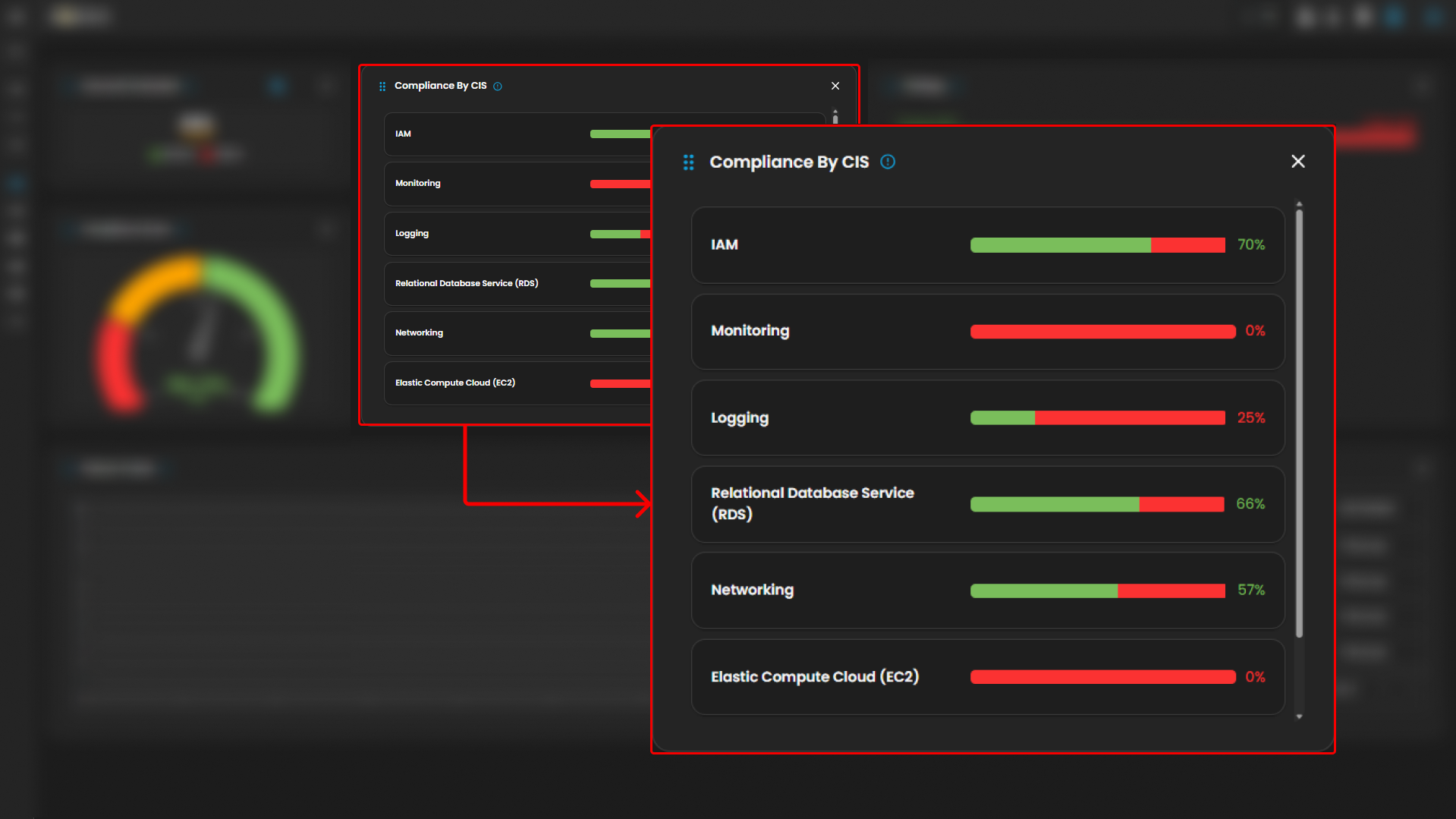Select the IAM row in the enlarged panel
The width and height of the screenshot is (1456, 819).
835,245
